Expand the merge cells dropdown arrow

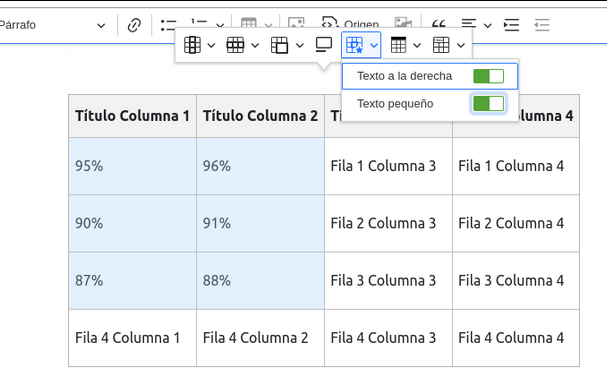pyautogui.click(x=300, y=45)
